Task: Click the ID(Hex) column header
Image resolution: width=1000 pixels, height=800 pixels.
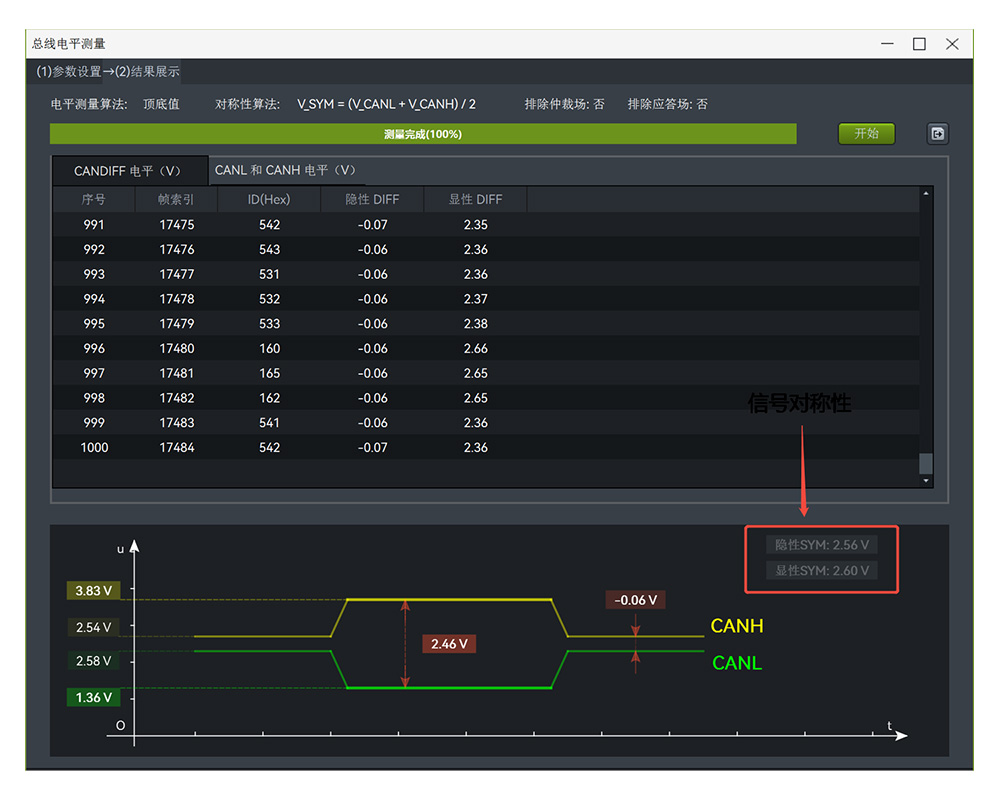Action: click(268, 200)
